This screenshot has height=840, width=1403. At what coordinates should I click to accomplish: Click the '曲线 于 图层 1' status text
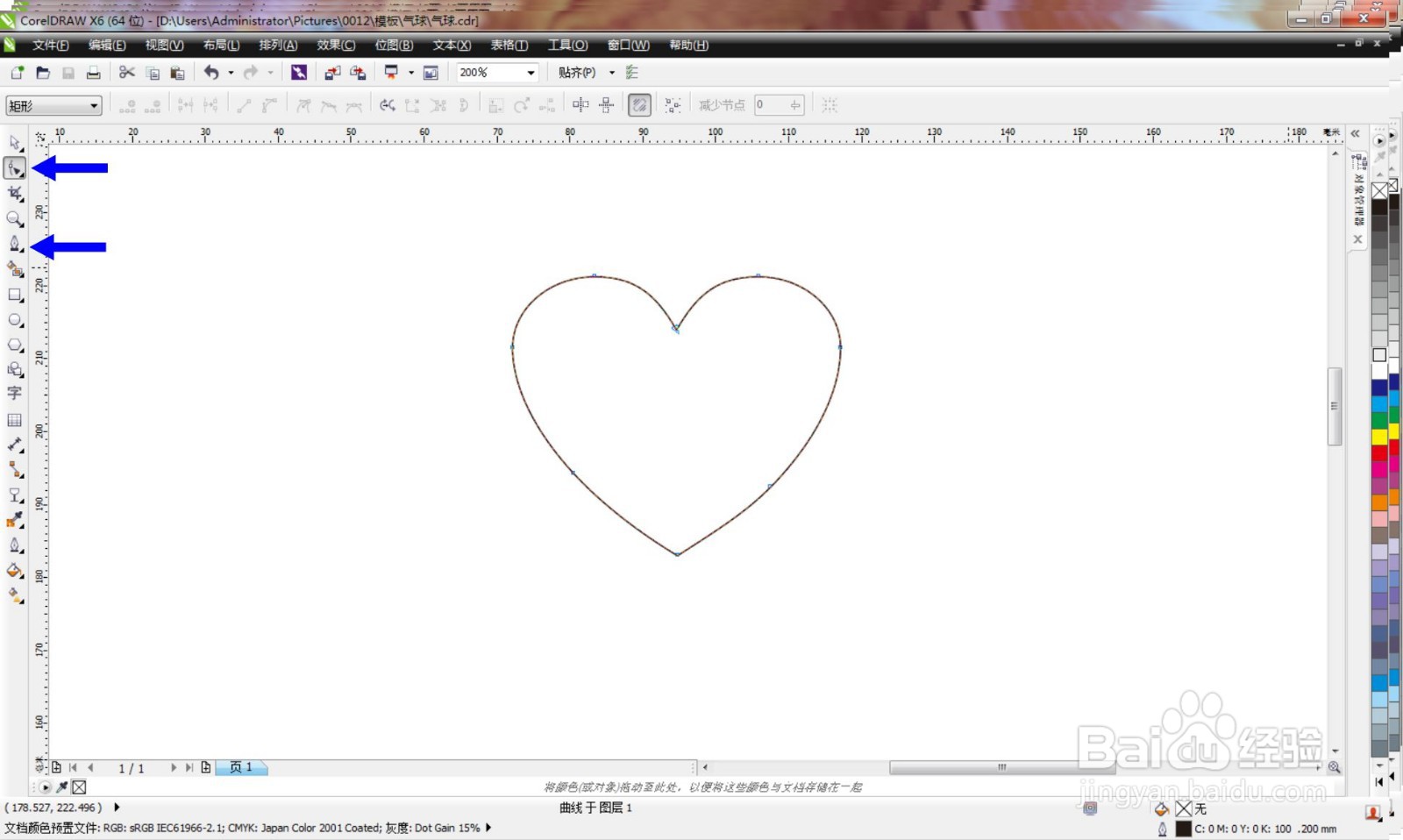(595, 808)
